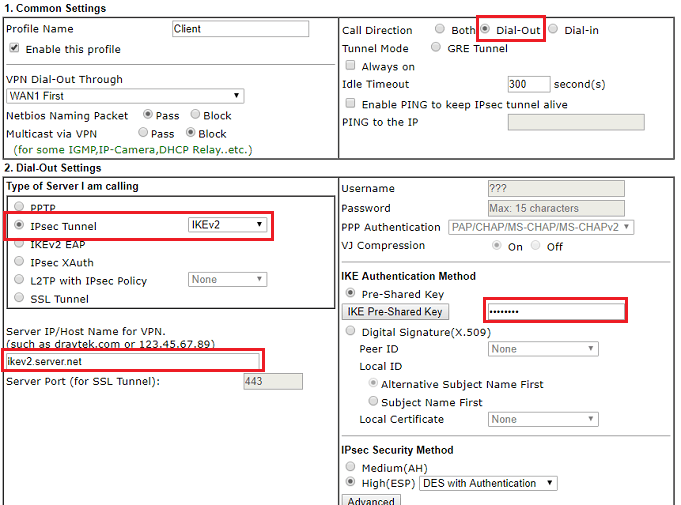Click the Server IP/Host Name field

tap(133, 361)
